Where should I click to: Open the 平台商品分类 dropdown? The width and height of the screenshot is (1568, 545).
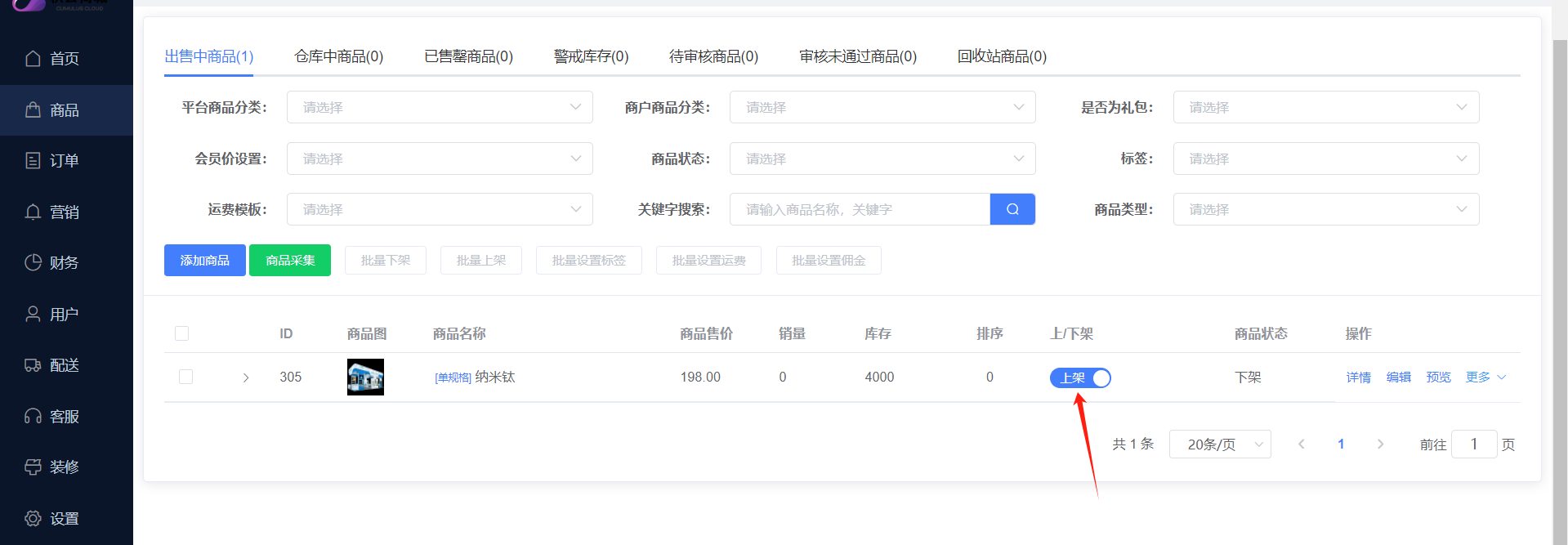tap(440, 107)
